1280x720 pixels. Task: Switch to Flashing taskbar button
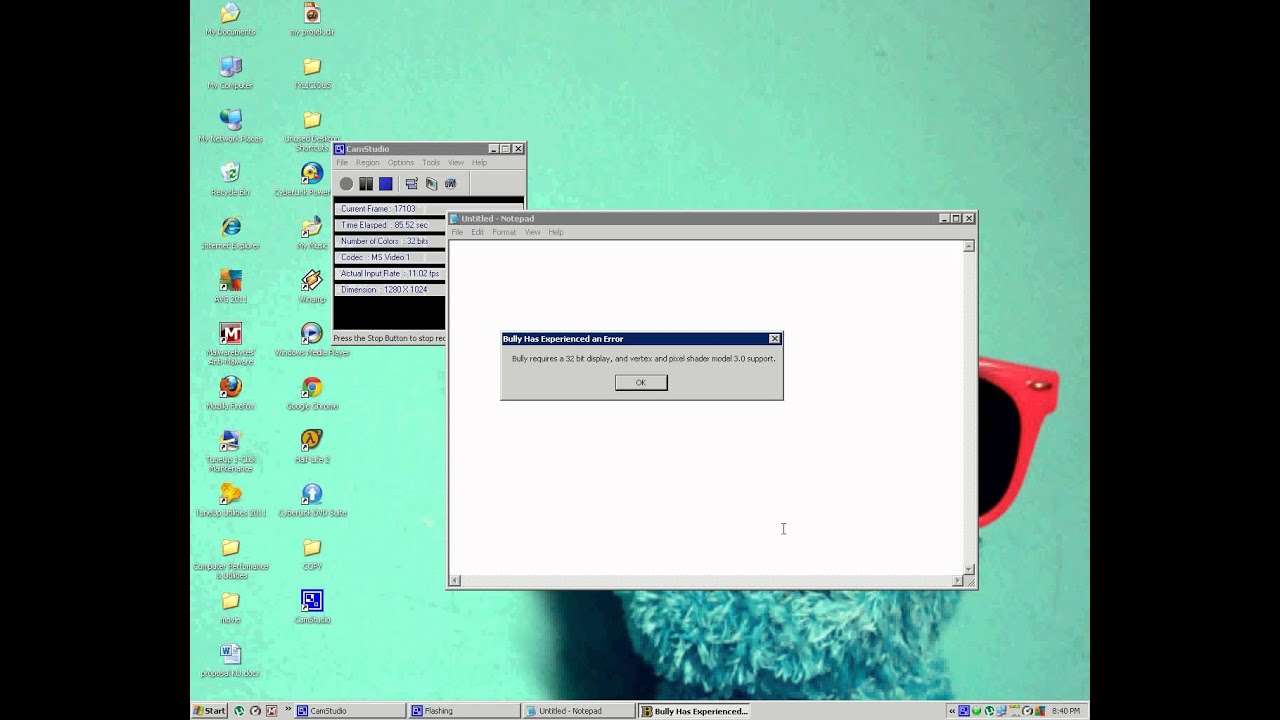point(464,711)
